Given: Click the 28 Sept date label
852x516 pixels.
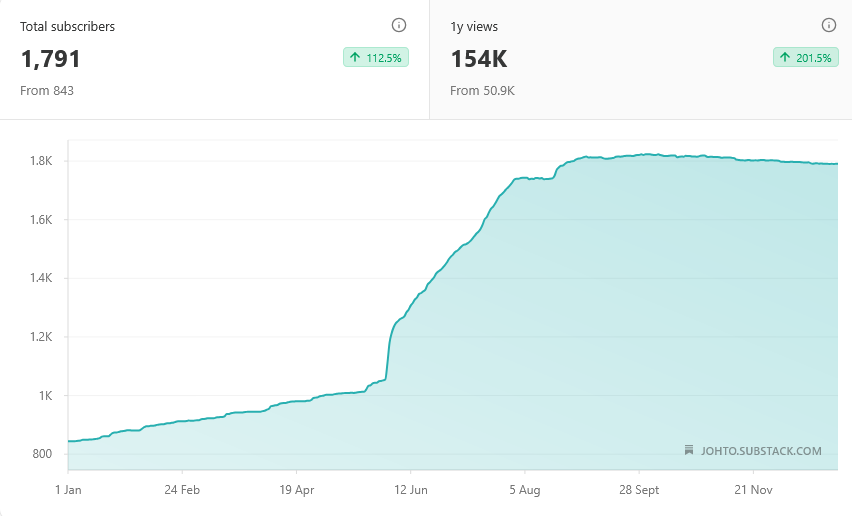Looking at the screenshot, I should click(x=639, y=490).
